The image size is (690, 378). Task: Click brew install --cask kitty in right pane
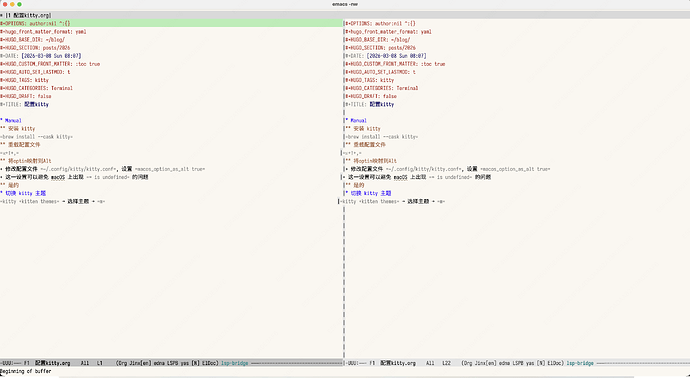382,137
